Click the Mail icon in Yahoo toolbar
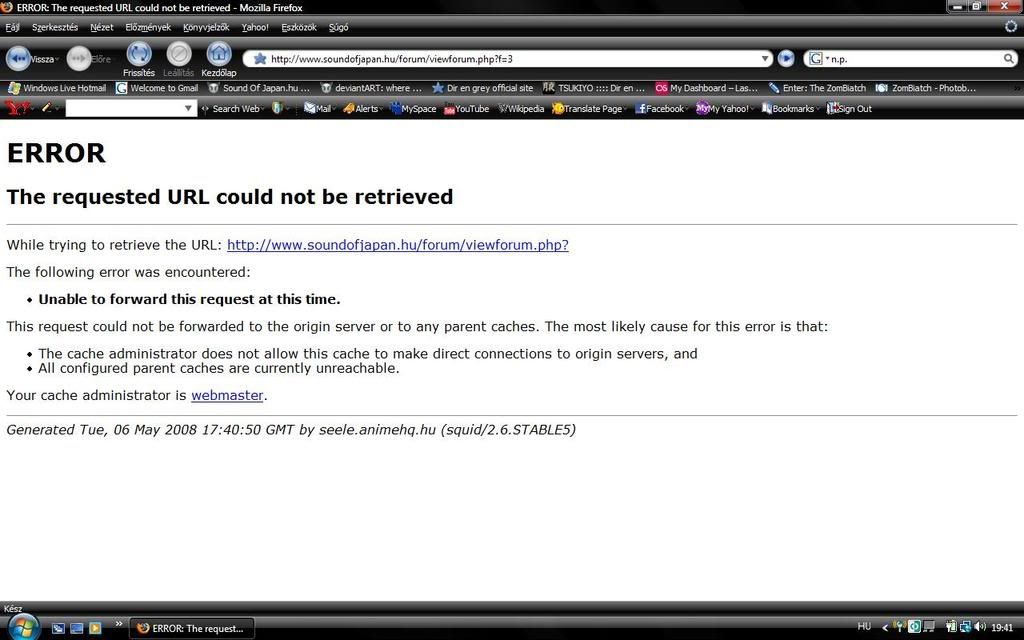The width and height of the screenshot is (1024, 640). 317,109
